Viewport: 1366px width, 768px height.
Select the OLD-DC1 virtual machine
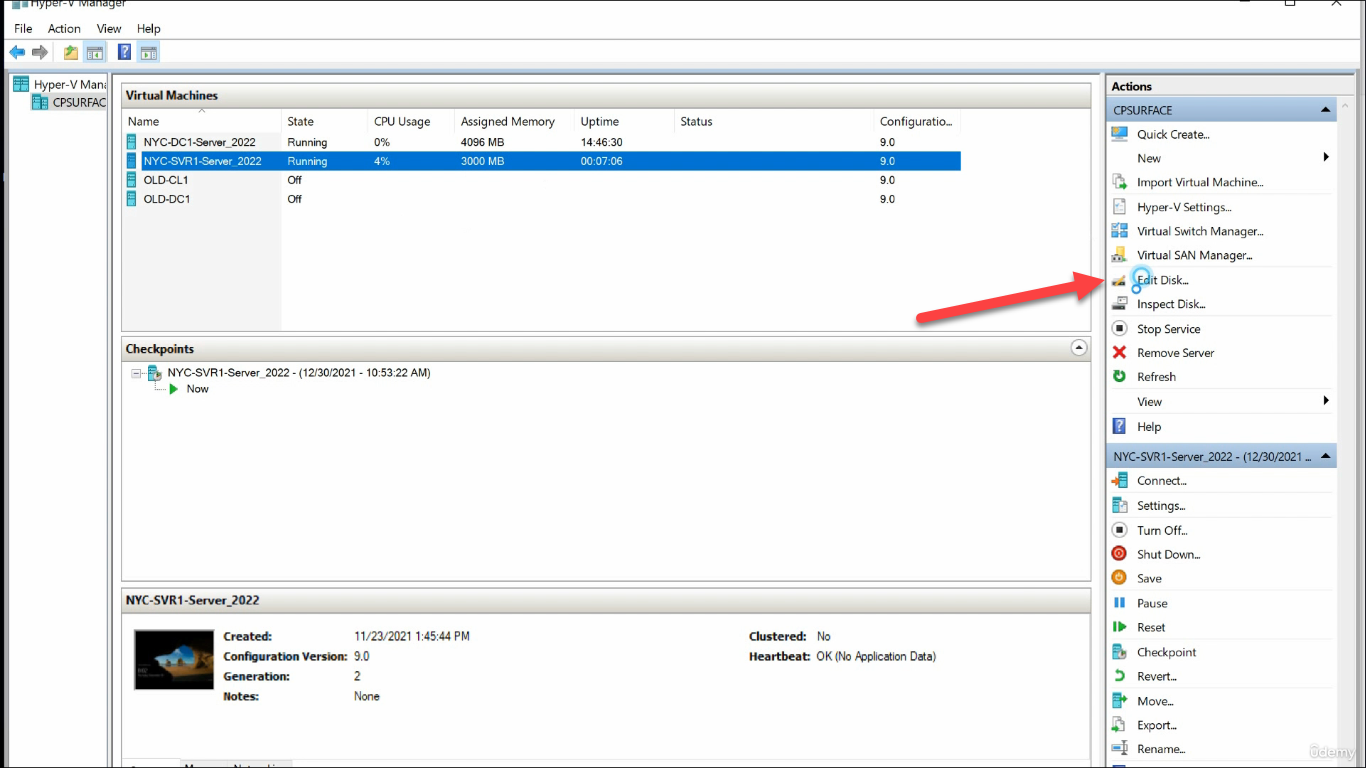click(541, 199)
